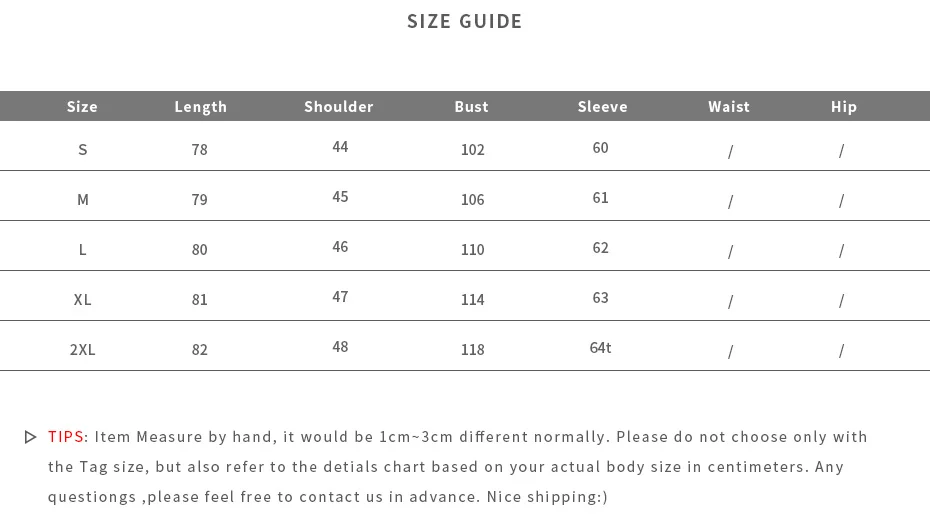
Task: Select the Sleeve column header
Action: (603, 107)
